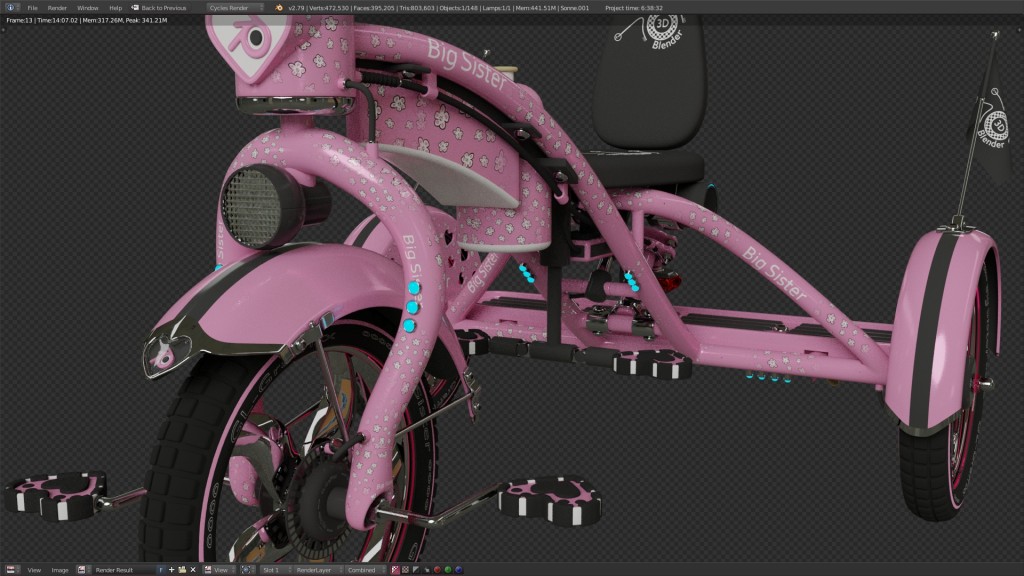The width and height of the screenshot is (1024, 576).
Task: Click the blue channel circle icon
Action: (458, 569)
